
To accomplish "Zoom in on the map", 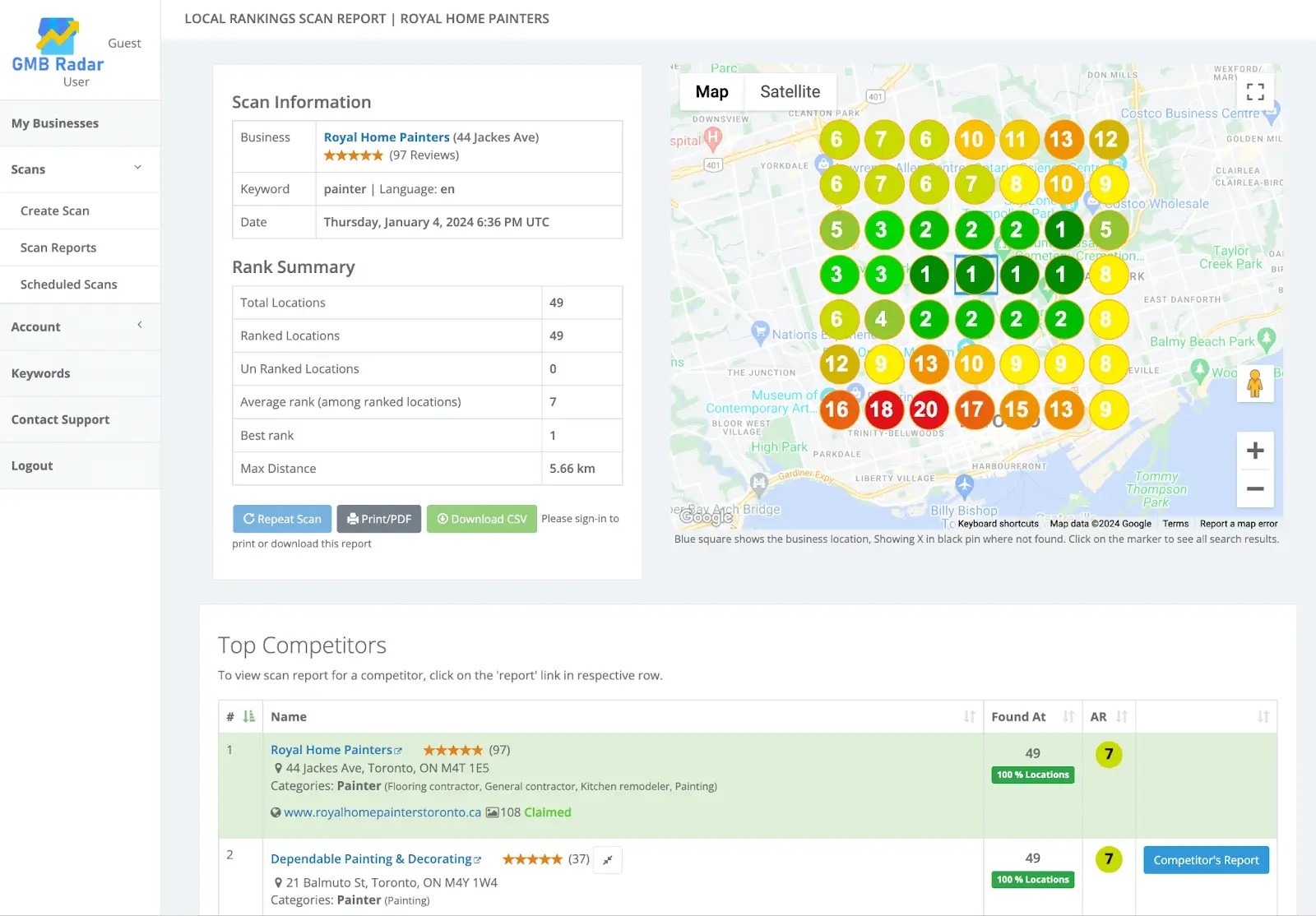I will click(1255, 451).
